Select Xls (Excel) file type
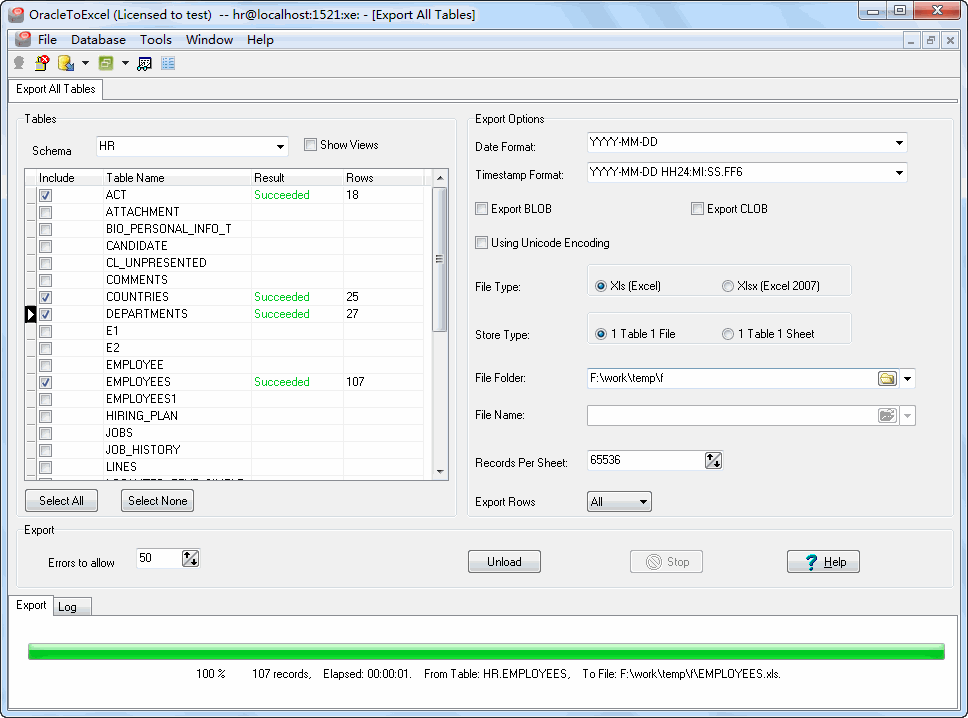Image resolution: width=968 pixels, height=718 pixels. 601,286
